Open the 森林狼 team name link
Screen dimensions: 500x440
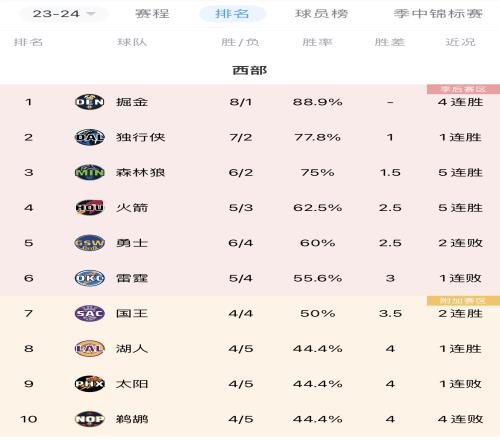(140, 172)
